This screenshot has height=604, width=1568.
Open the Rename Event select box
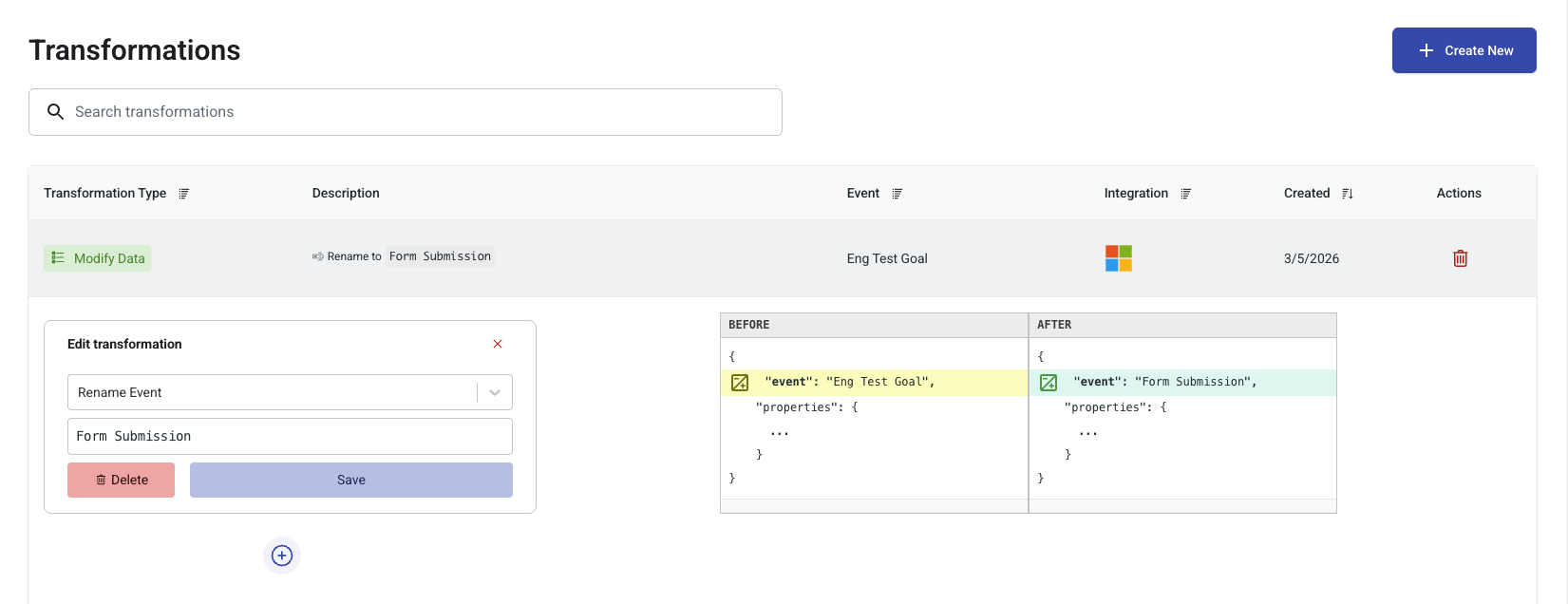click(272, 392)
